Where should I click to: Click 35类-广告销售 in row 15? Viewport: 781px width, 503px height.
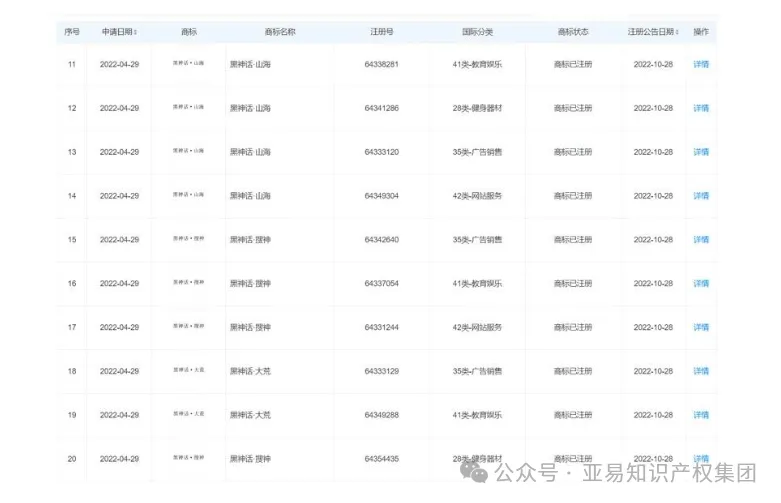(x=477, y=240)
